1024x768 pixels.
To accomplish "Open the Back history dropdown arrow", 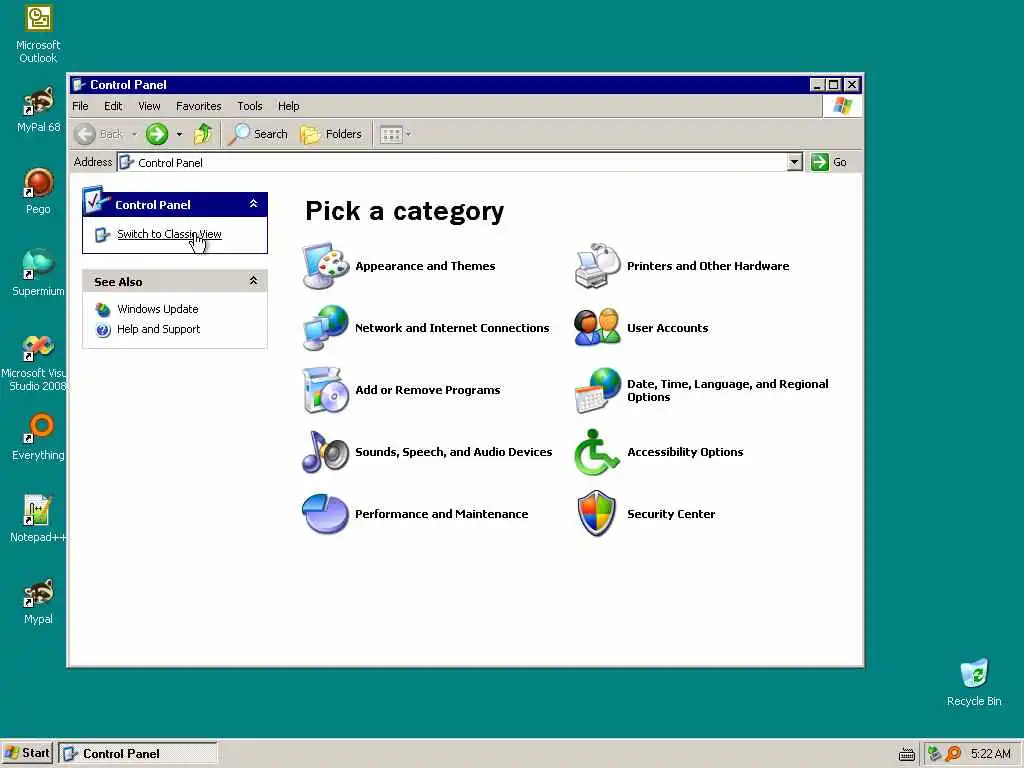I will tap(134, 135).
